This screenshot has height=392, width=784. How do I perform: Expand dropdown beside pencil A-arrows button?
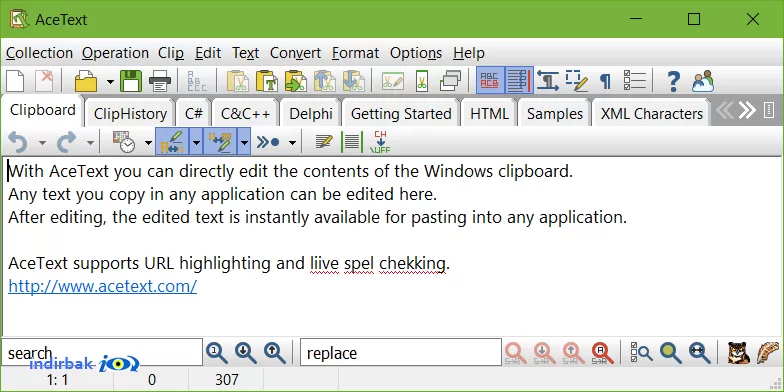[x=196, y=143]
